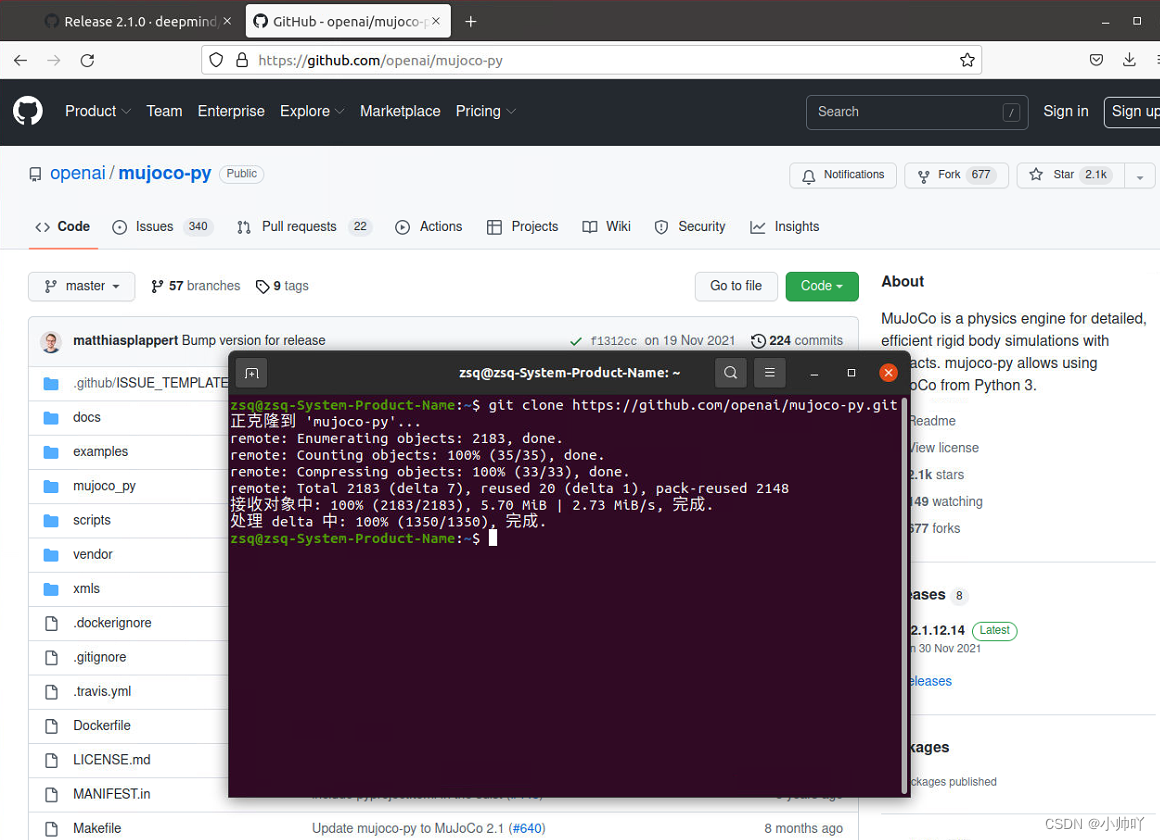Image resolution: width=1160 pixels, height=840 pixels.
Task: Open the .gitignore file
Action: pos(100,657)
